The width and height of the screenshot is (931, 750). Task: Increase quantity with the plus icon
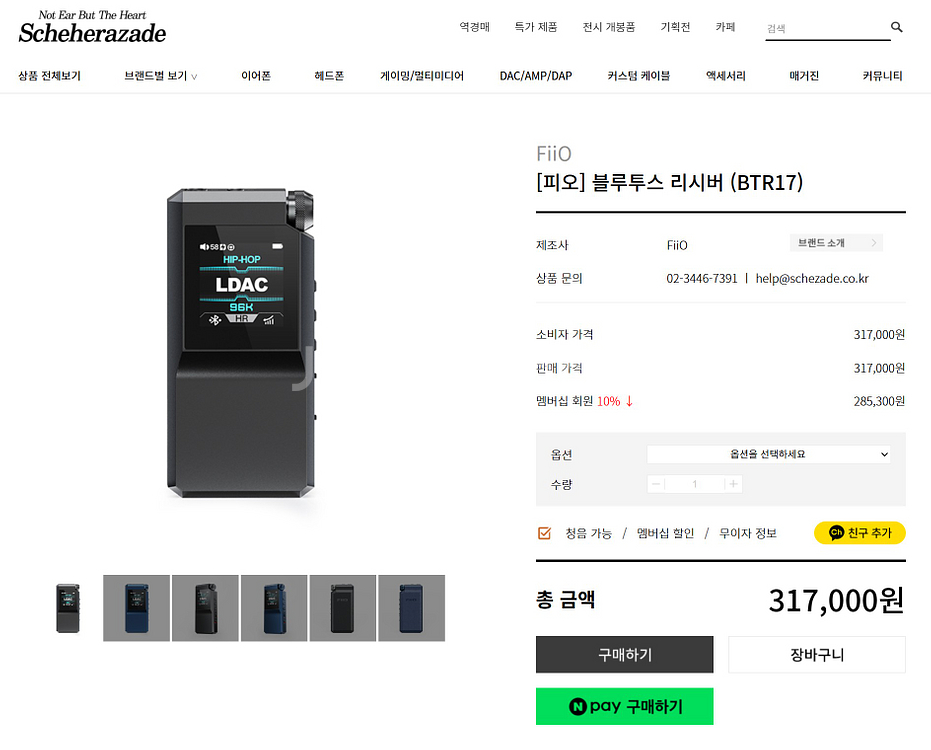734,484
